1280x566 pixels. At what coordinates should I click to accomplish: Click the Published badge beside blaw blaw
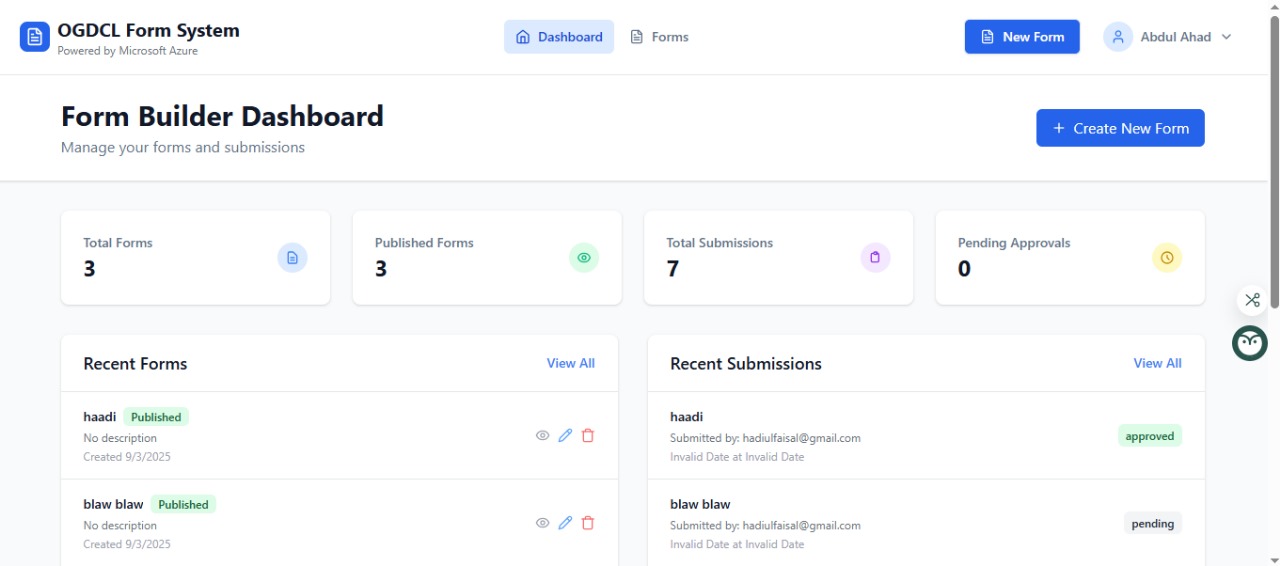click(183, 505)
